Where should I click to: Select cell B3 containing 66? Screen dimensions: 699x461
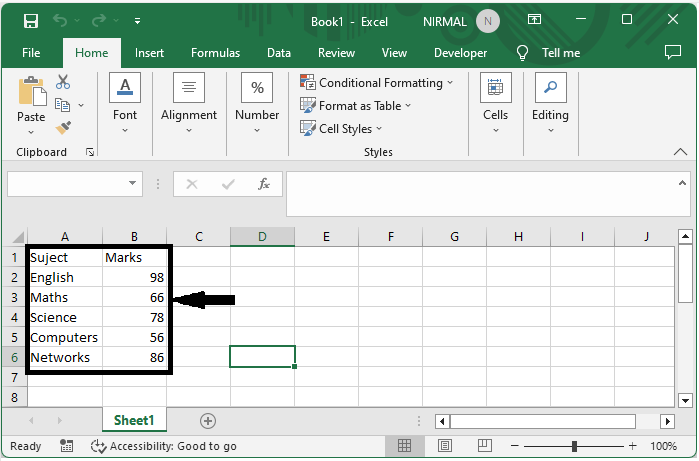pyautogui.click(x=135, y=298)
